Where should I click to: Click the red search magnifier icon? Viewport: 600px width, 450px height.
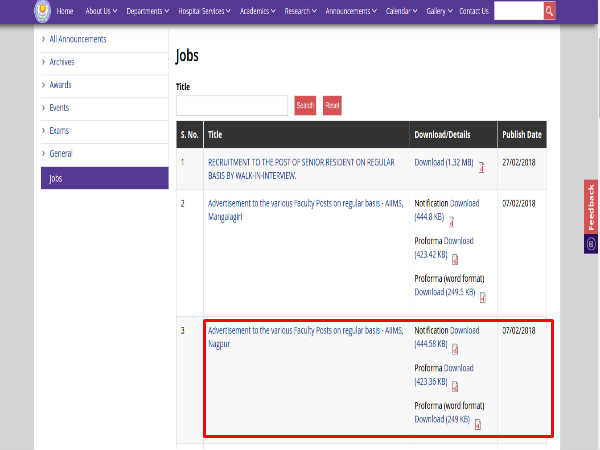coord(549,11)
